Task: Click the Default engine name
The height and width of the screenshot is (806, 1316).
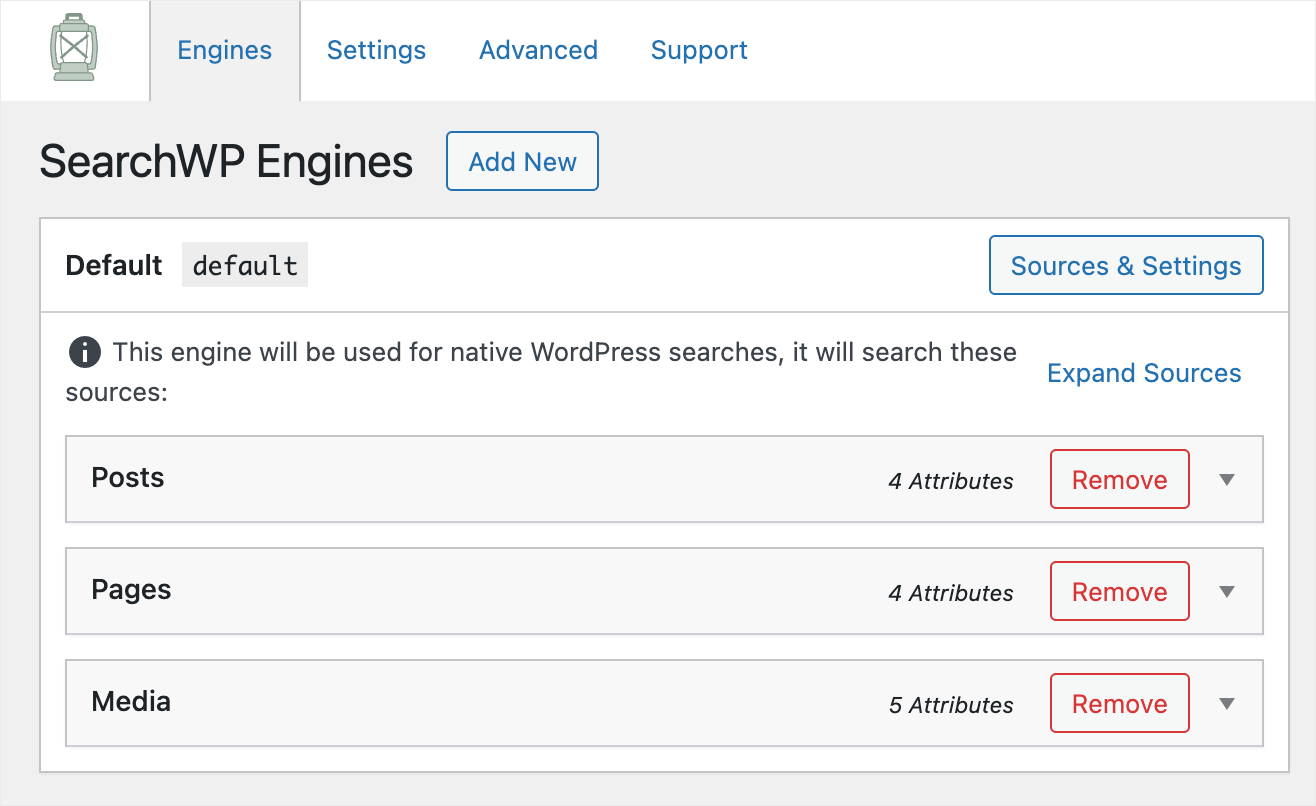Action: pyautogui.click(x=114, y=265)
